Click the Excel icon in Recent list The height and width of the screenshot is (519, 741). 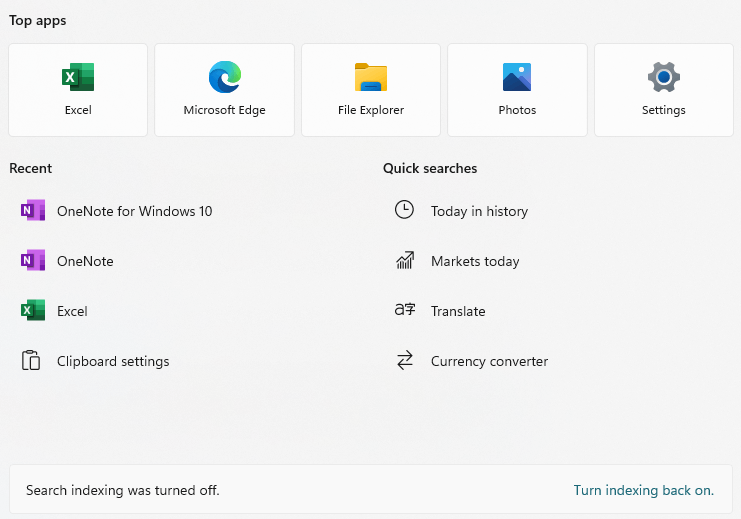[33, 311]
